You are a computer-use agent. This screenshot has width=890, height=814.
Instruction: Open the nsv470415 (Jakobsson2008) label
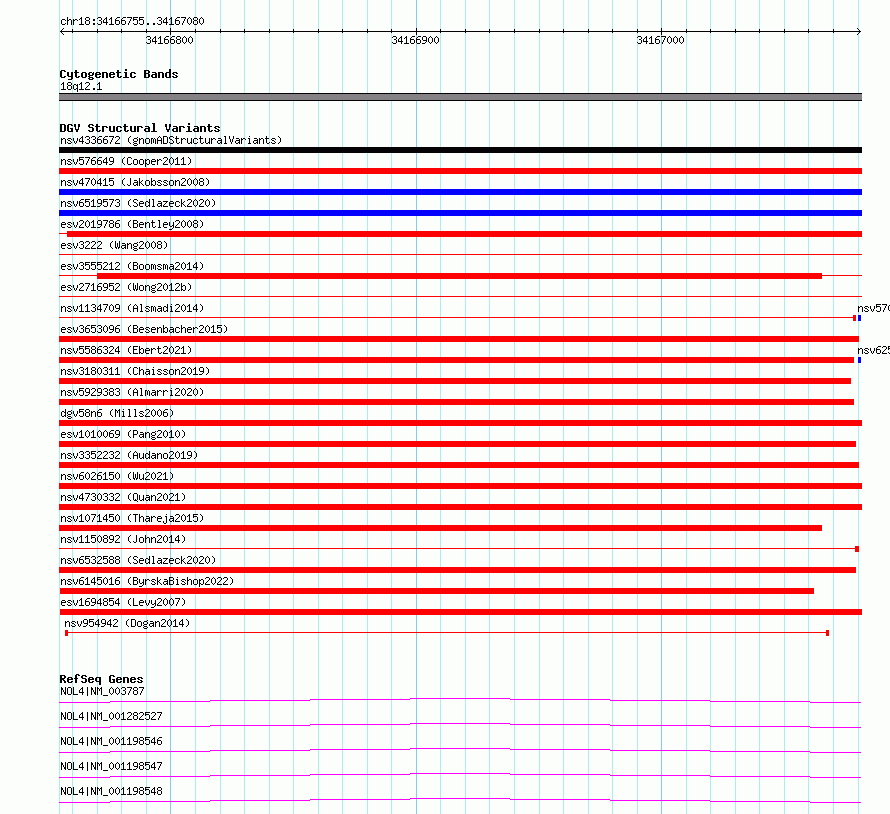tap(135, 182)
